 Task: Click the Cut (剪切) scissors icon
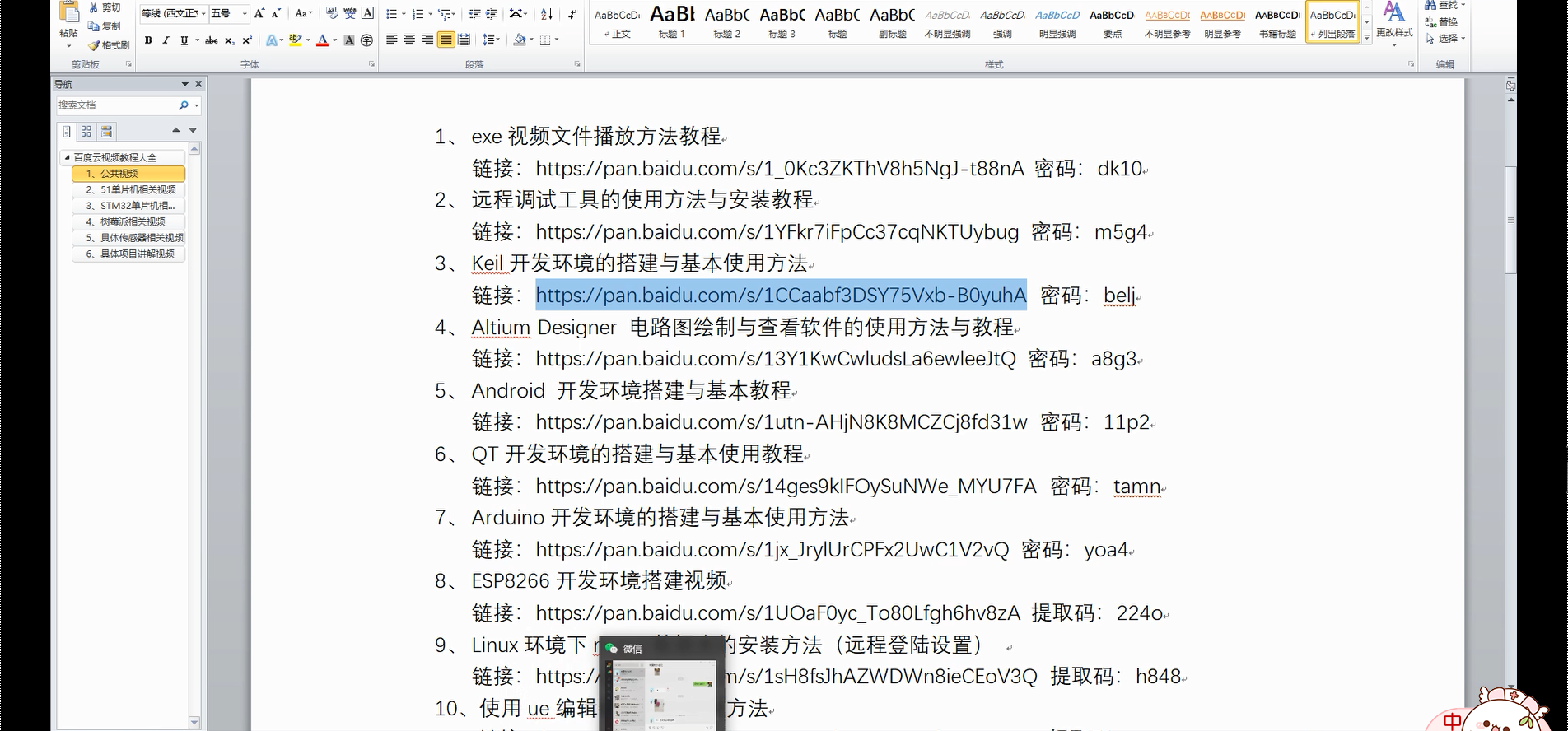click(x=93, y=7)
